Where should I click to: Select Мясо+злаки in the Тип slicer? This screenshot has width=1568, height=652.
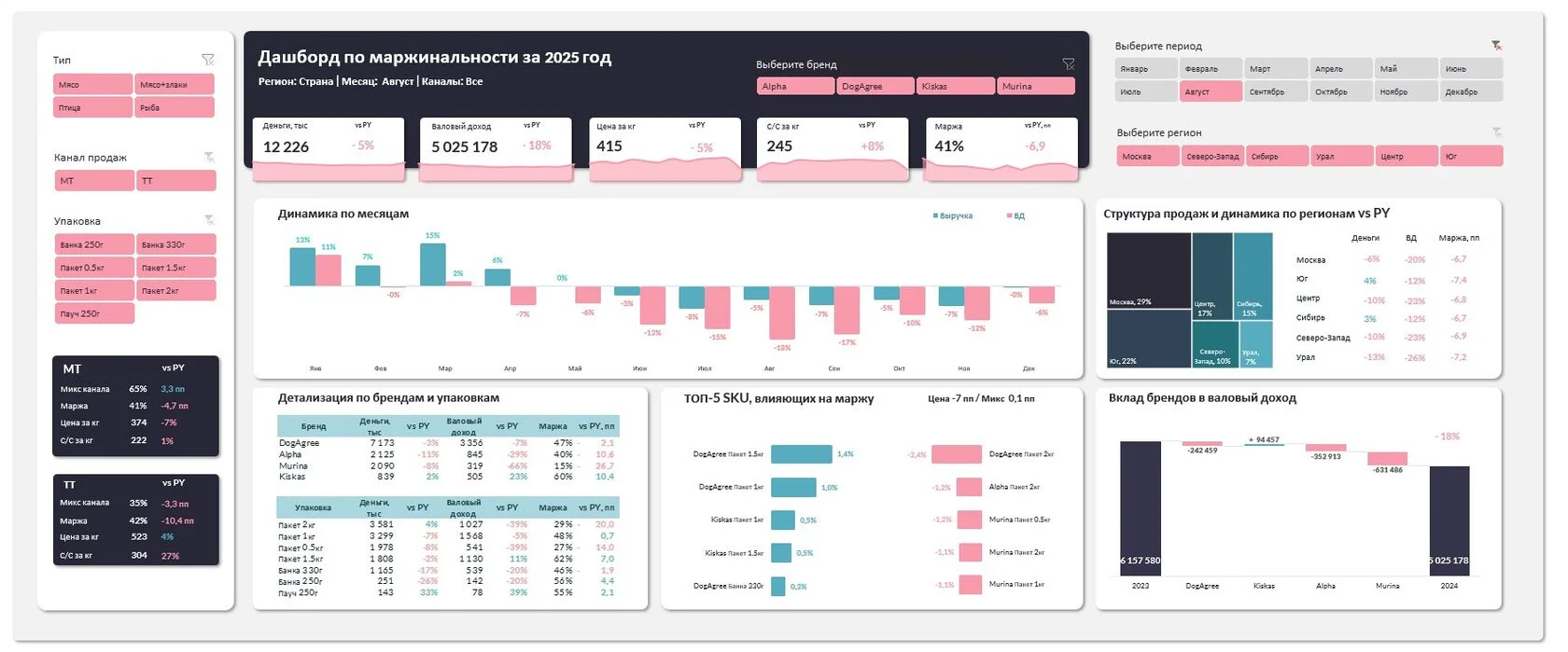click(x=175, y=84)
